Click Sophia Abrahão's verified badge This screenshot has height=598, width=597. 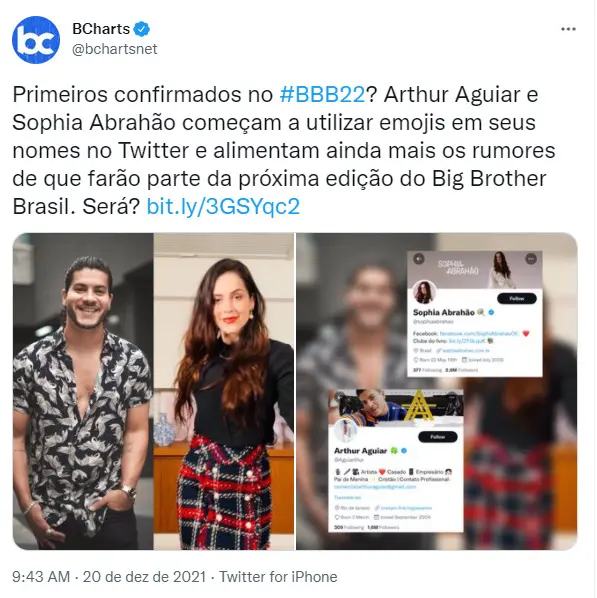491,312
